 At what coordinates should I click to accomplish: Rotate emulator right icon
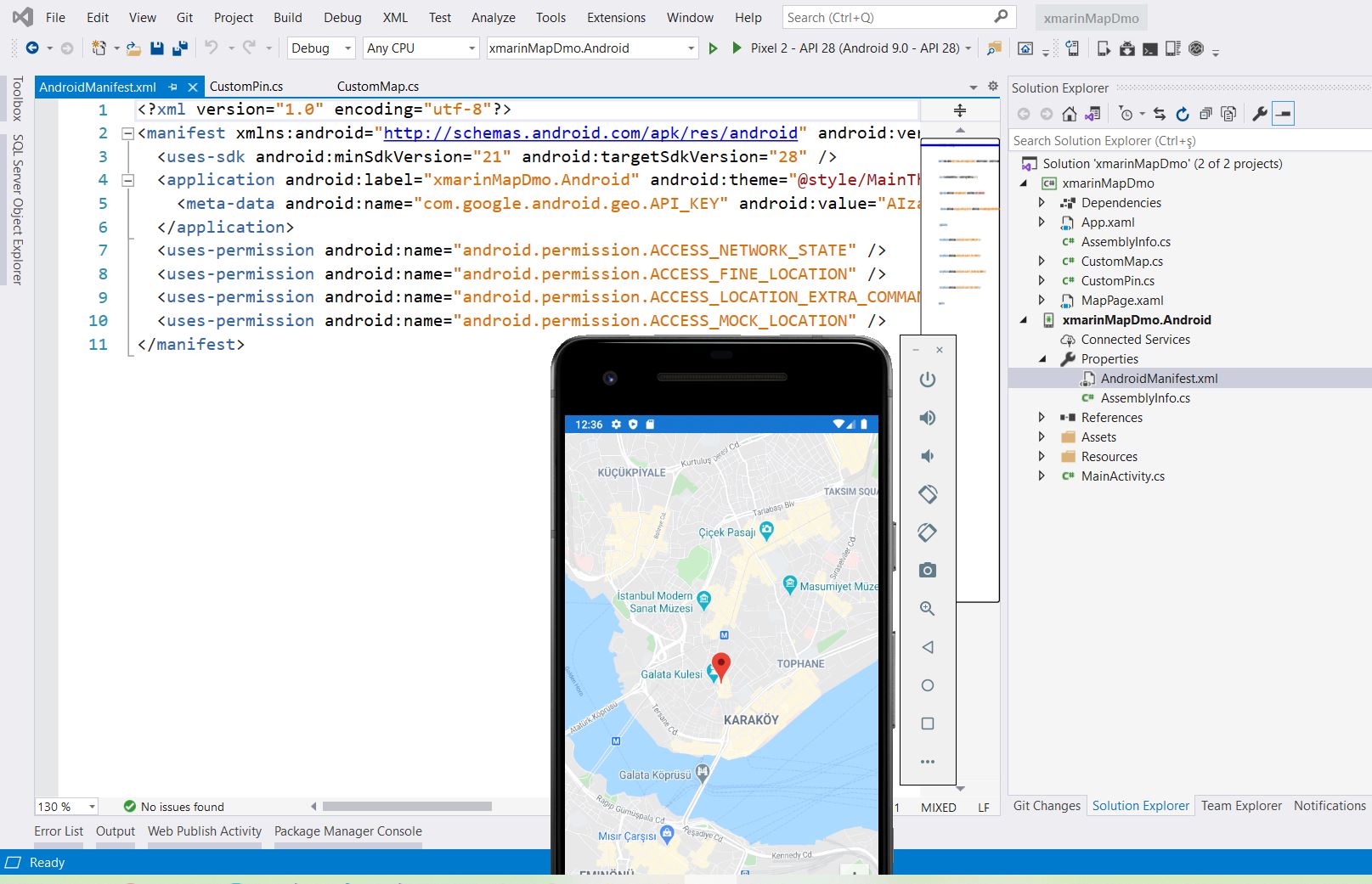(x=928, y=532)
